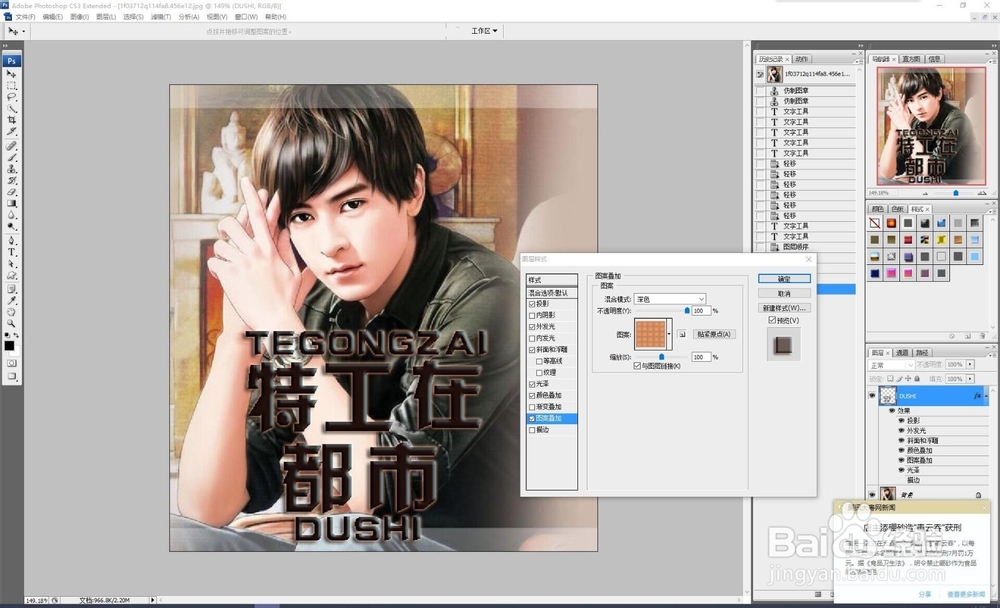Screen dimensions: 1000x608
Task: Switch to the 信息 info tab
Action: (934, 59)
